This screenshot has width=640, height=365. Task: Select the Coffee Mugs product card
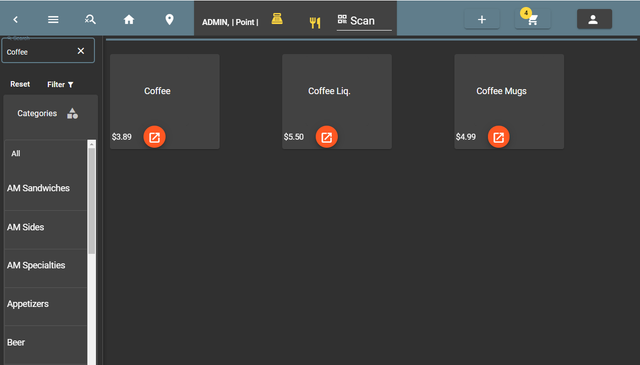coord(509,101)
